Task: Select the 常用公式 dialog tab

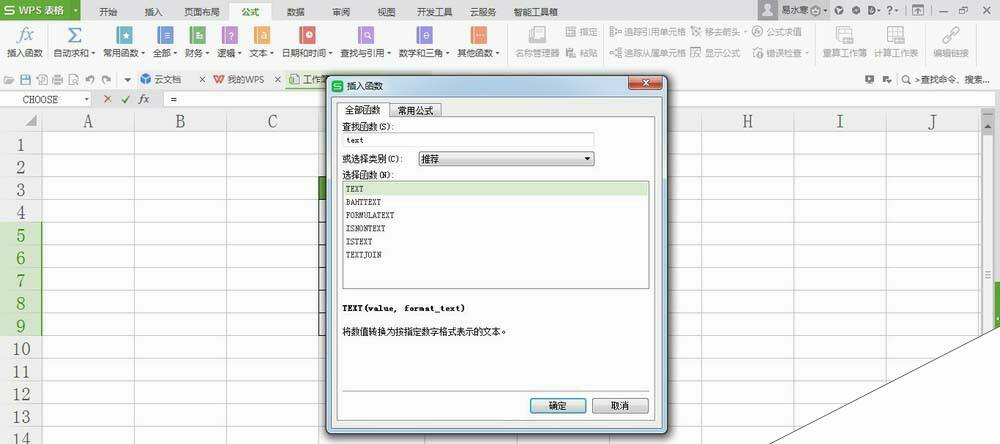Action: (x=415, y=110)
